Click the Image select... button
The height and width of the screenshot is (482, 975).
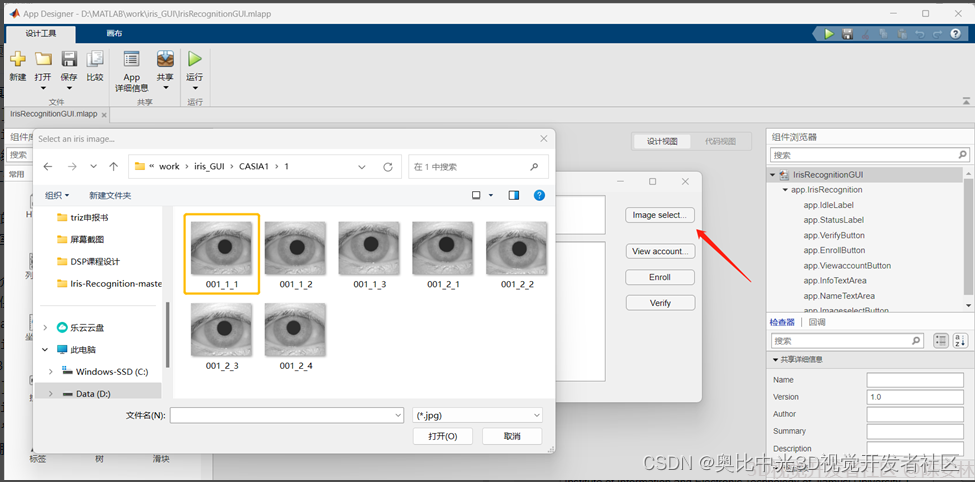[660, 215]
